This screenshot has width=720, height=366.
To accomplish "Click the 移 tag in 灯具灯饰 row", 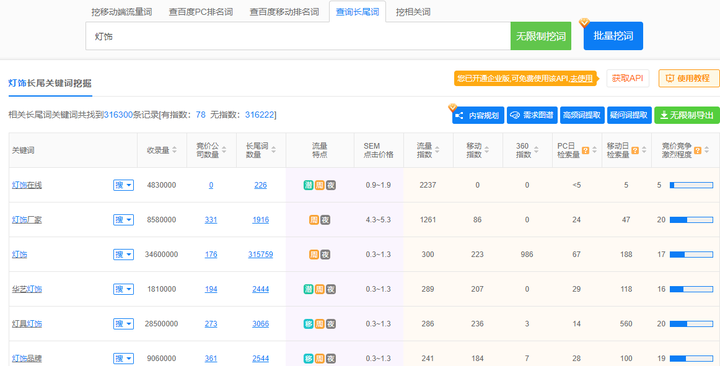I will click(309, 324).
